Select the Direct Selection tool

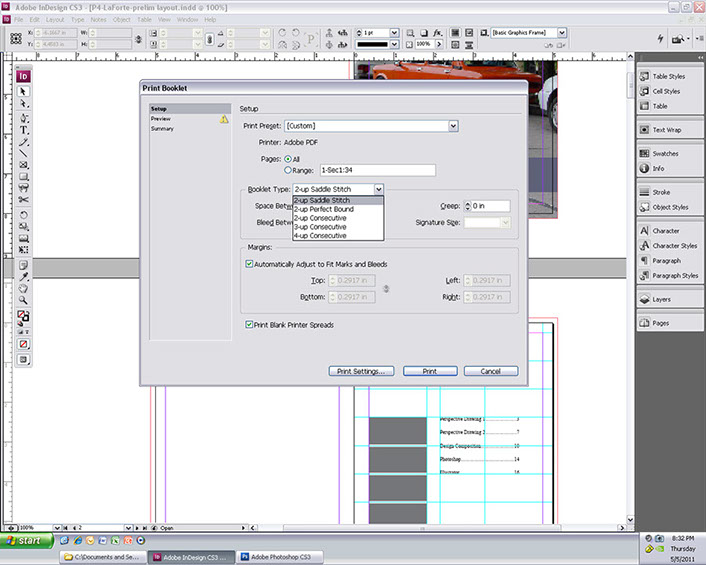tap(23, 104)
